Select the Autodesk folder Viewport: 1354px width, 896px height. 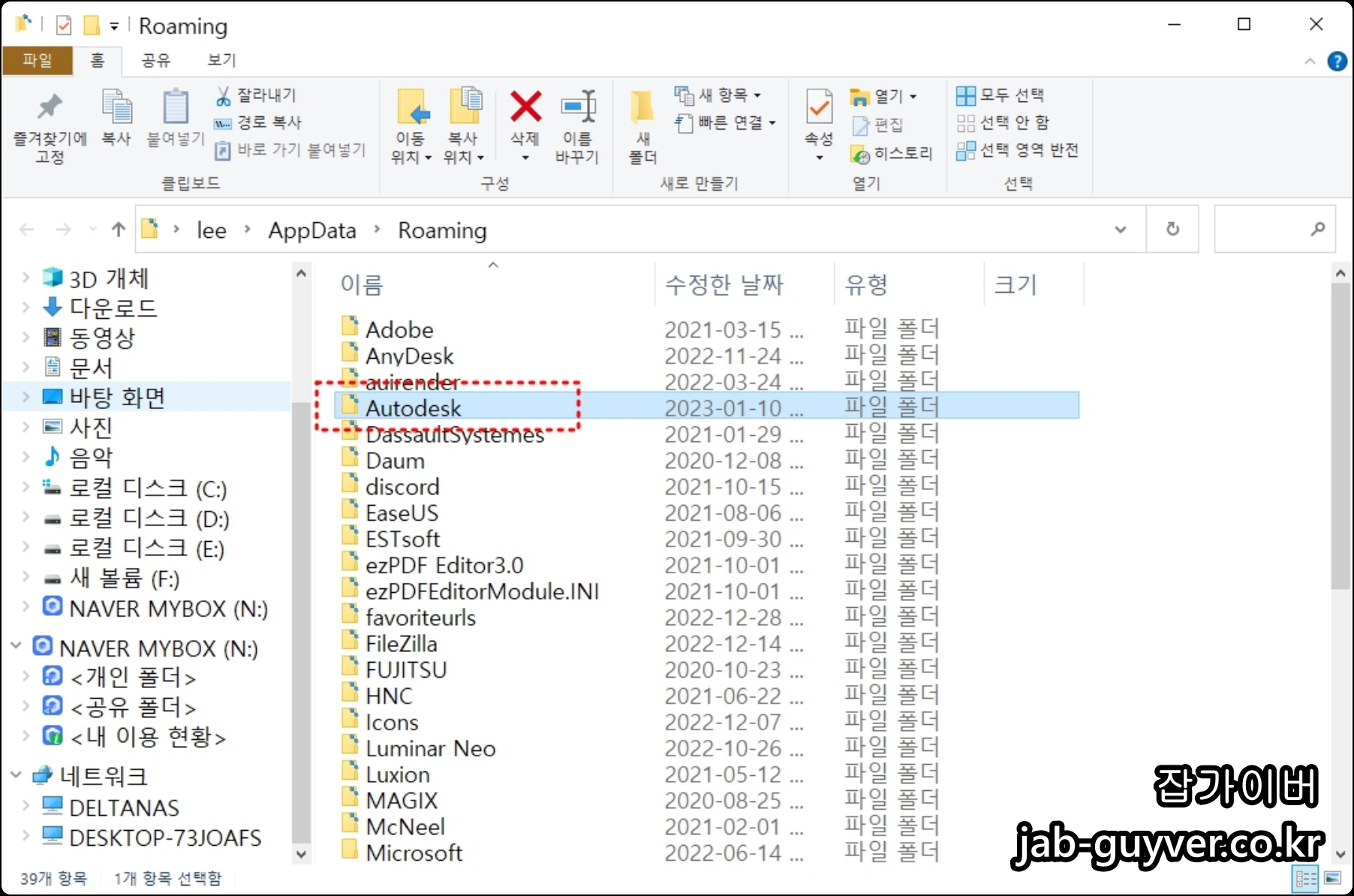point(707,407)
